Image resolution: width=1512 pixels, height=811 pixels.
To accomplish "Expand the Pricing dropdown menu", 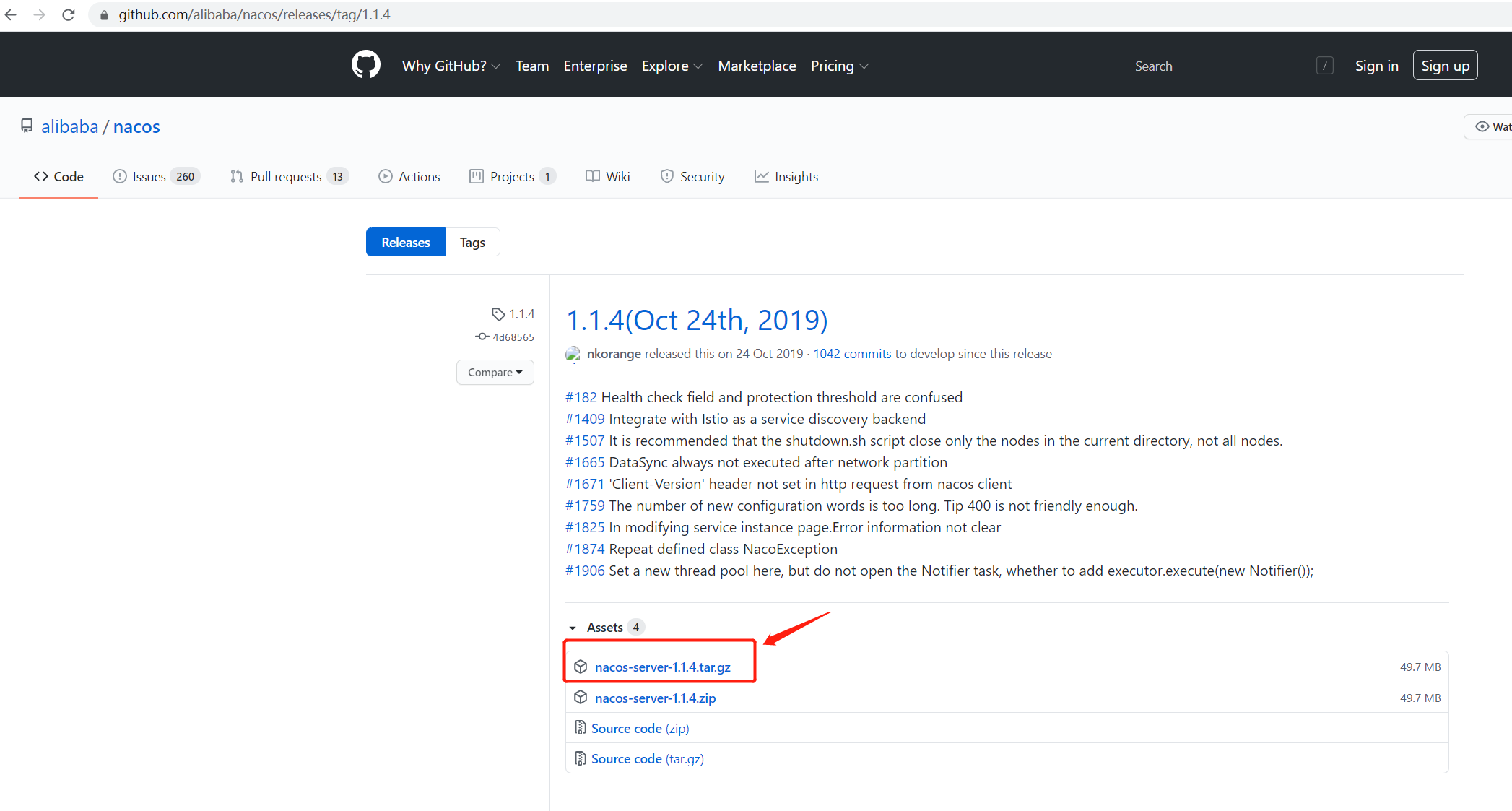I will pos(839,66).
